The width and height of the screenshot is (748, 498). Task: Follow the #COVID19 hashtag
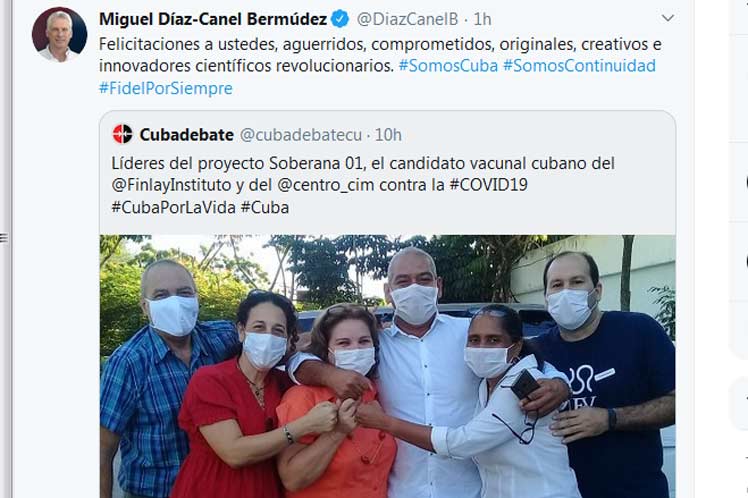[488, 185]
